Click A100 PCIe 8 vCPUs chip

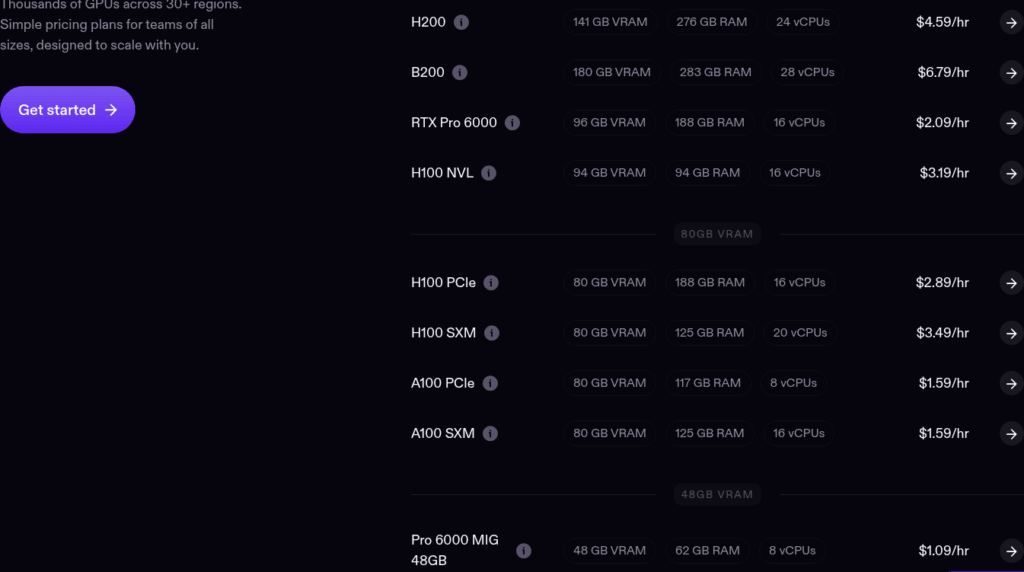(x=793, y=383)
